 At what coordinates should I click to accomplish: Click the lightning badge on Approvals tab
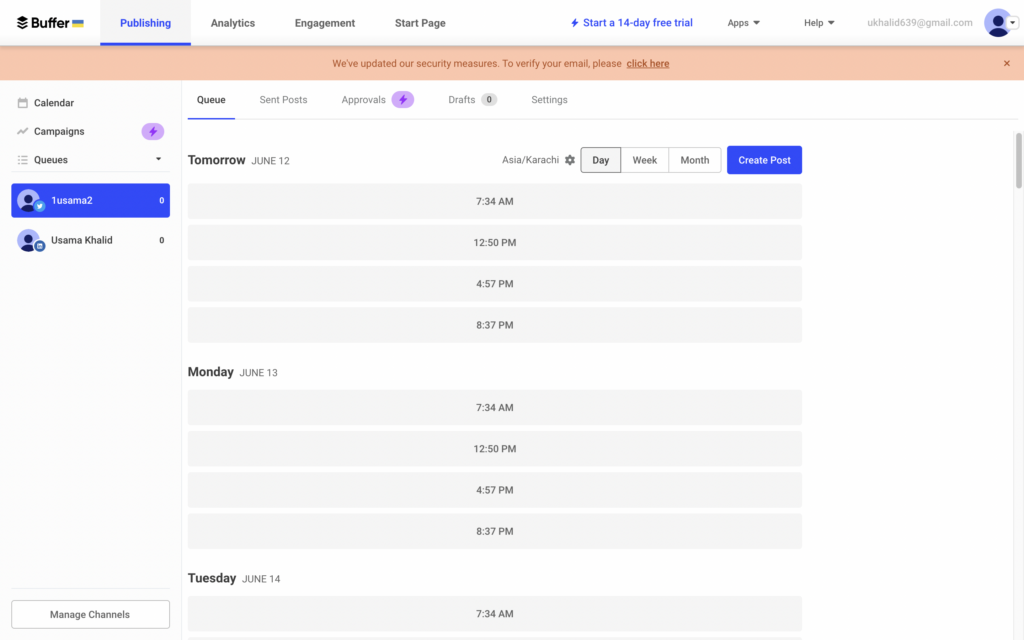pos(402,100)
